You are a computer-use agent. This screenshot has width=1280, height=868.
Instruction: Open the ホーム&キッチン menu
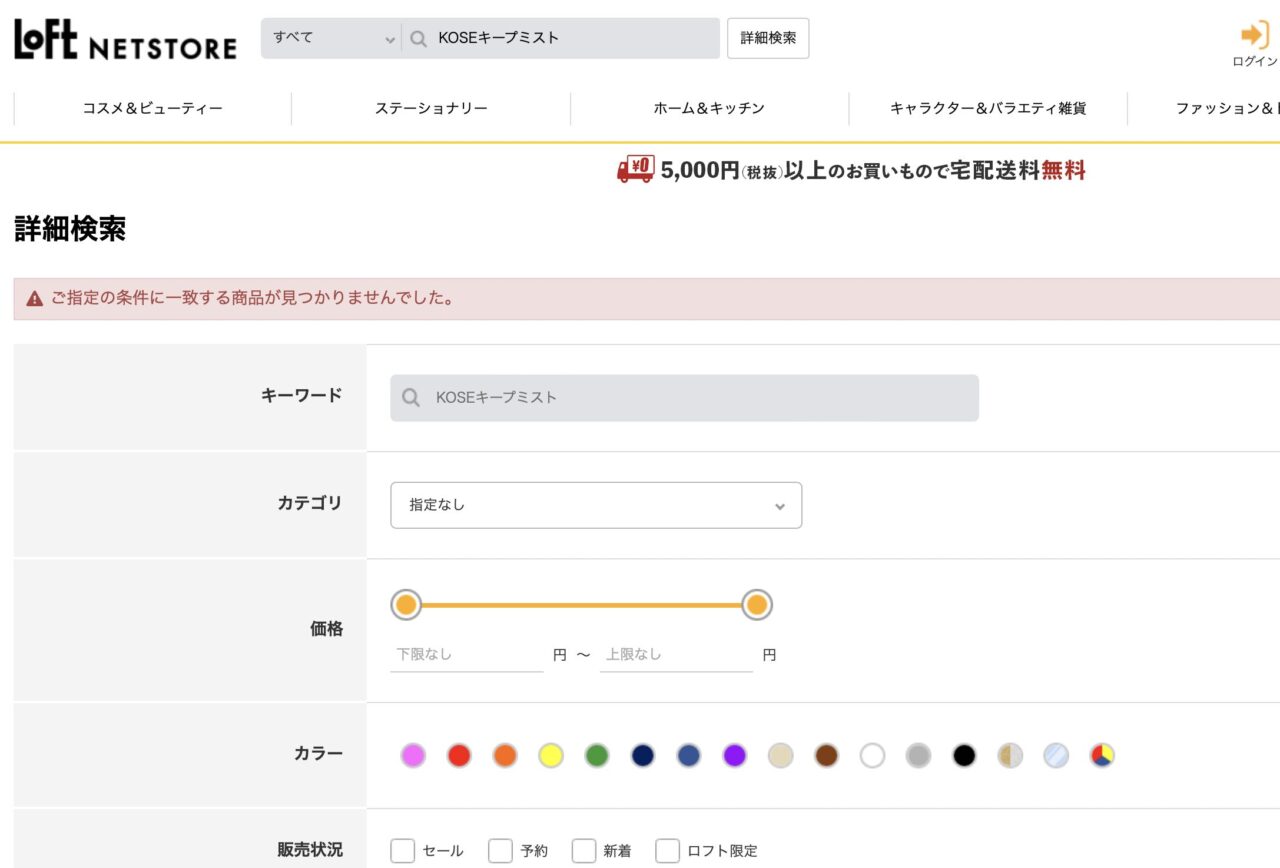[x=709, y=108]
